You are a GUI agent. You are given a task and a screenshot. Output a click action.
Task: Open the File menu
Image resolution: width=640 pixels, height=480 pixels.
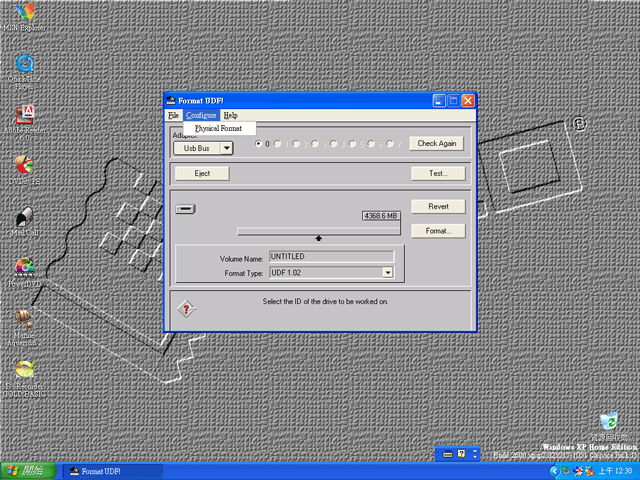pyautogui.click(x=173, y=115)
